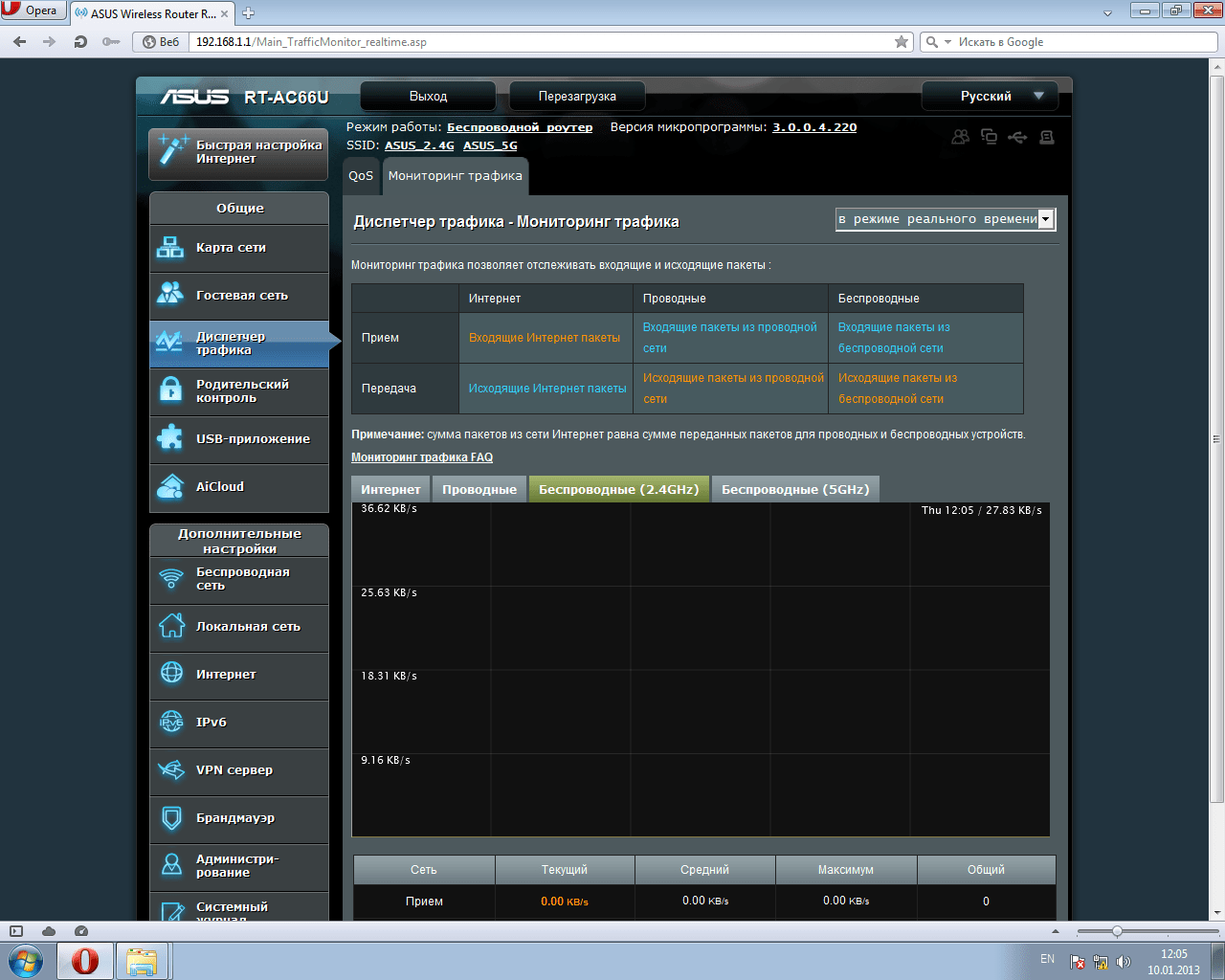Click the Родительский контроль lock icon
The height and width of the screenshot is (980, 1225).
tap(170, 389)
